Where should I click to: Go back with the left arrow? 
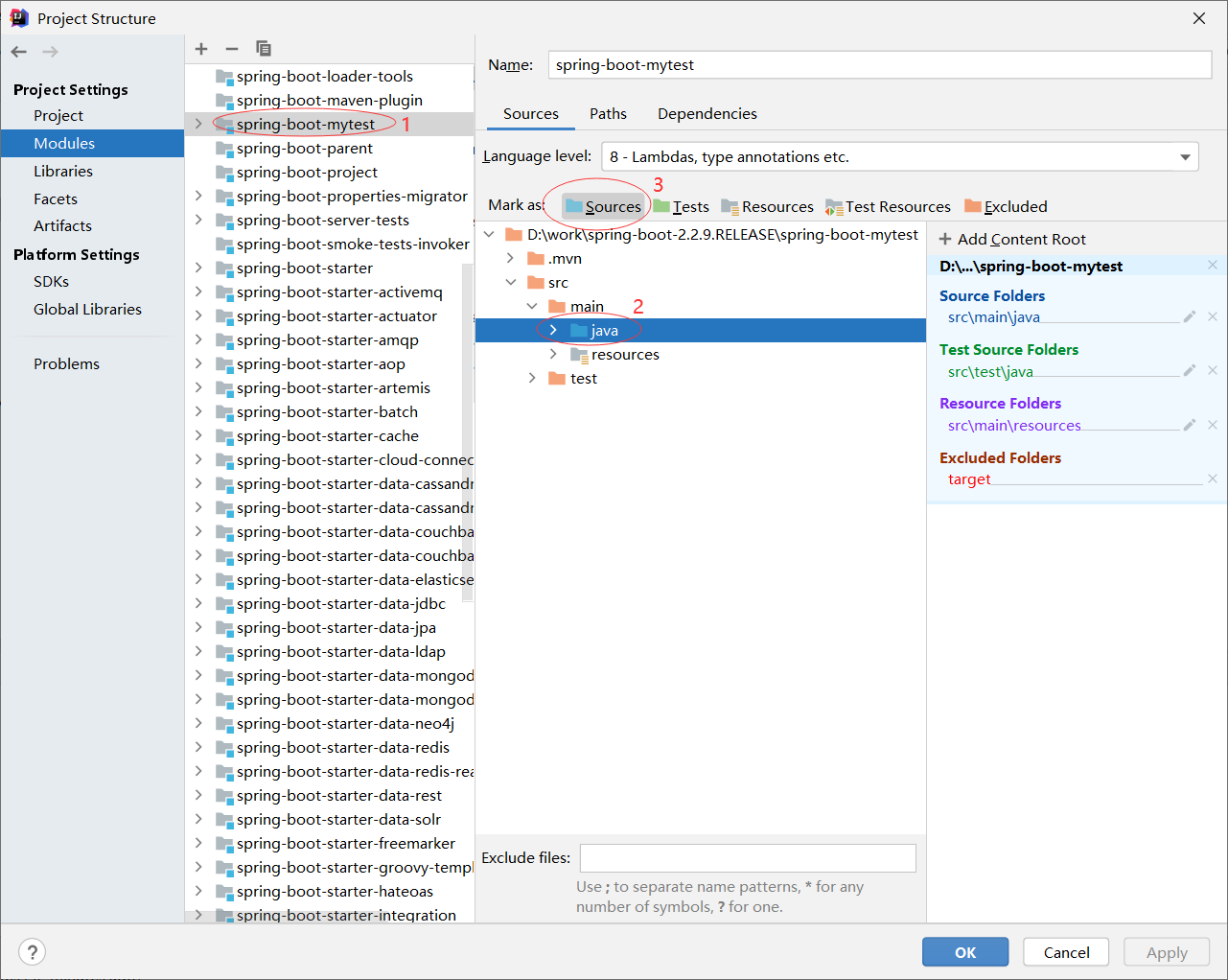19,52
